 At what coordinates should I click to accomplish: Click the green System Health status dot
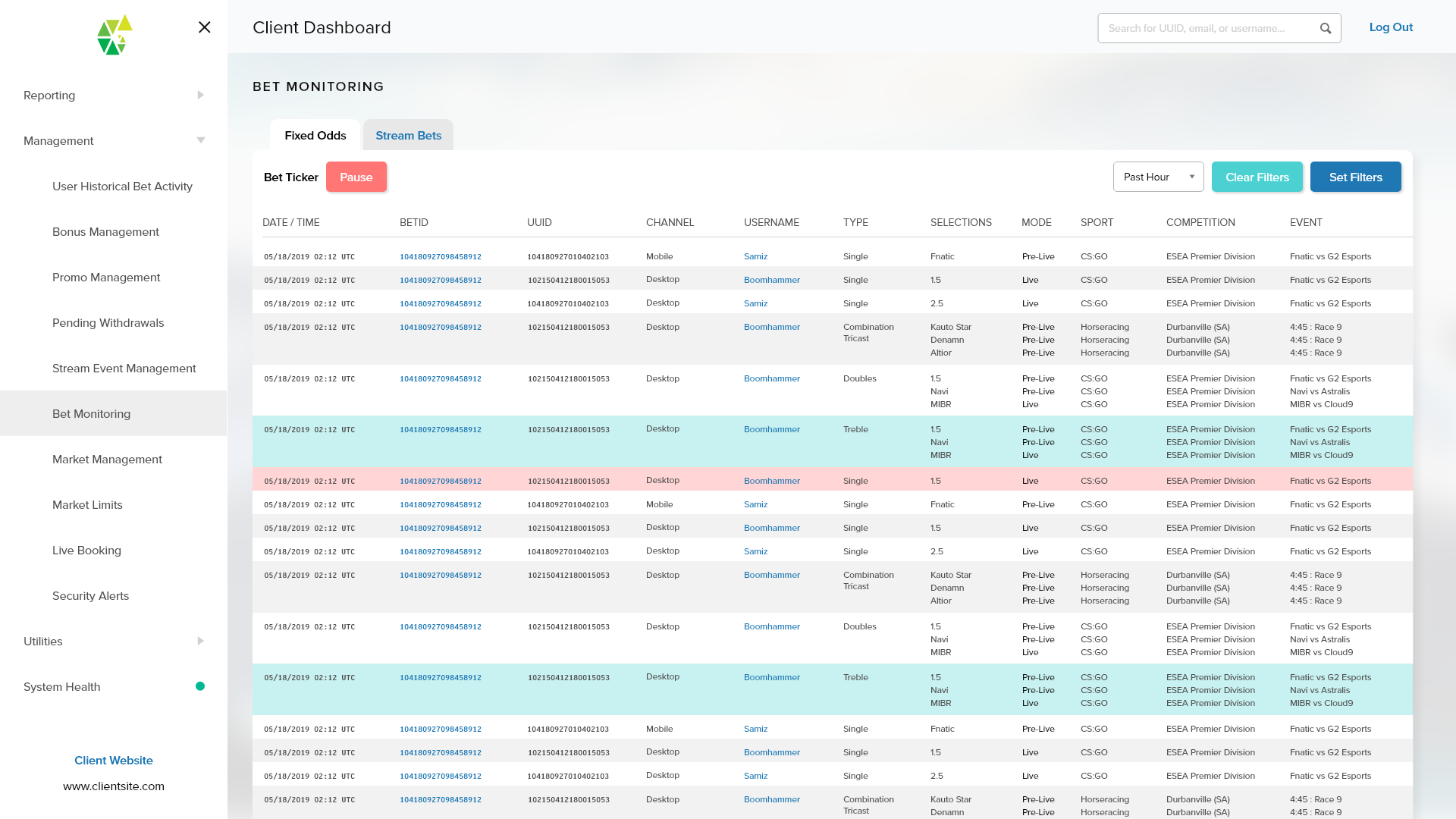(x=200, y=686)
